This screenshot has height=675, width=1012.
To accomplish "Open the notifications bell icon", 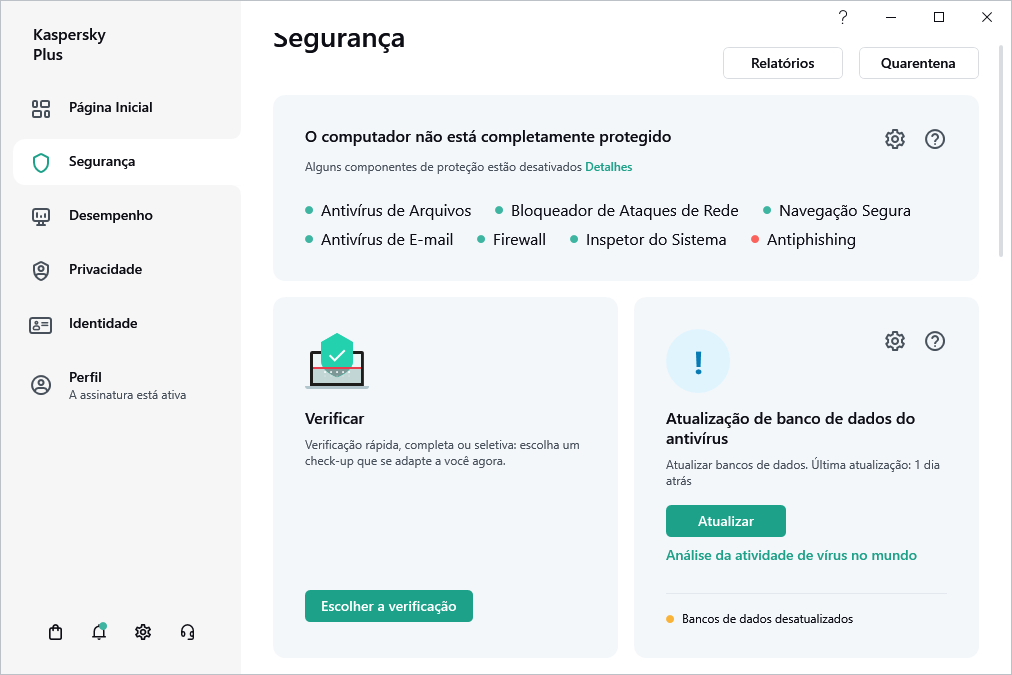I will [99, 632].
